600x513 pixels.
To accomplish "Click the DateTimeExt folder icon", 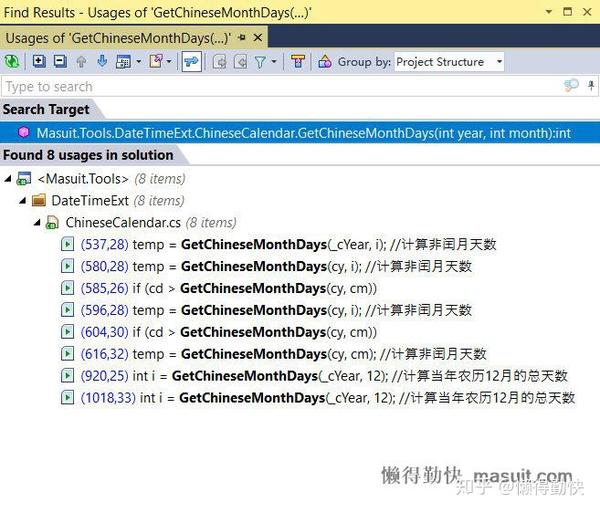I will pos(39,200).
